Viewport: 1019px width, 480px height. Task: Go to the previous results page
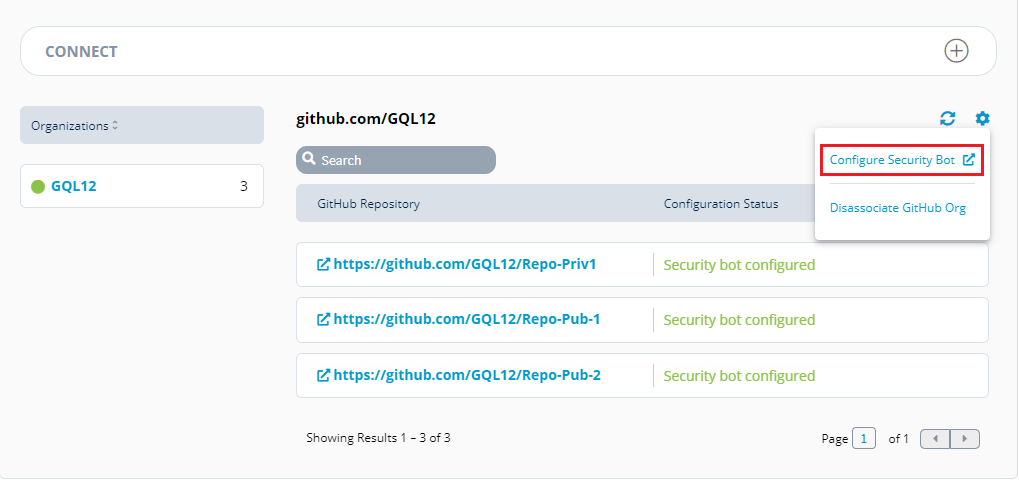[936, 439]
